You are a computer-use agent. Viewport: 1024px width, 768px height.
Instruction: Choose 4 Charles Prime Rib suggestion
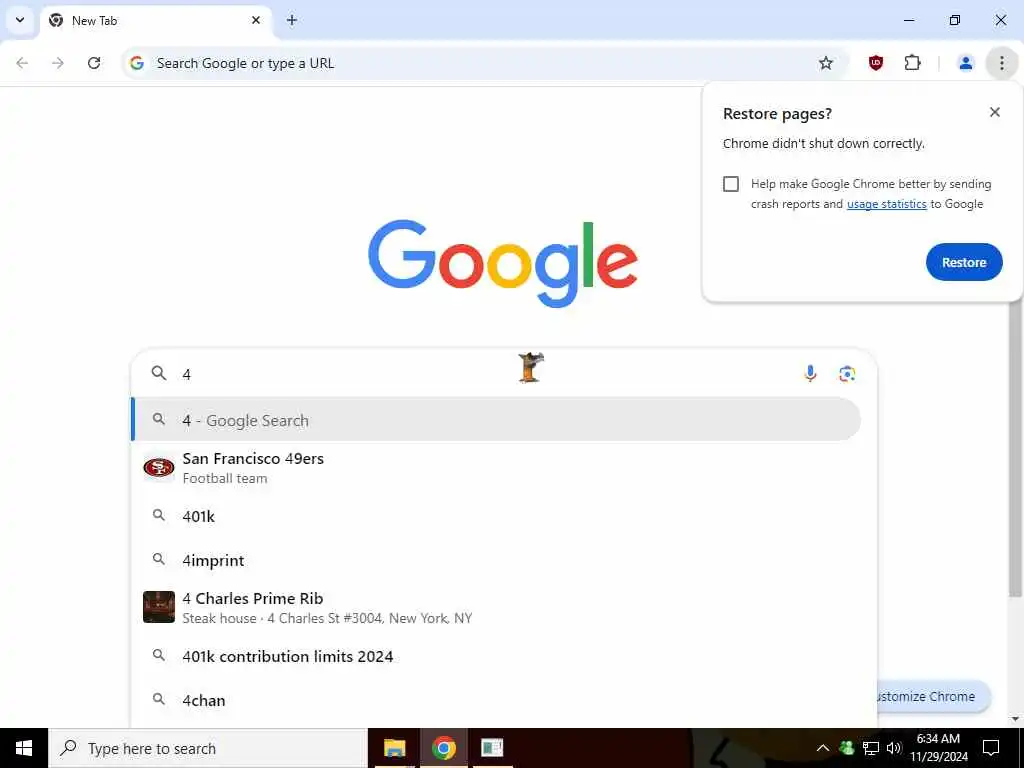pos(496,607)
